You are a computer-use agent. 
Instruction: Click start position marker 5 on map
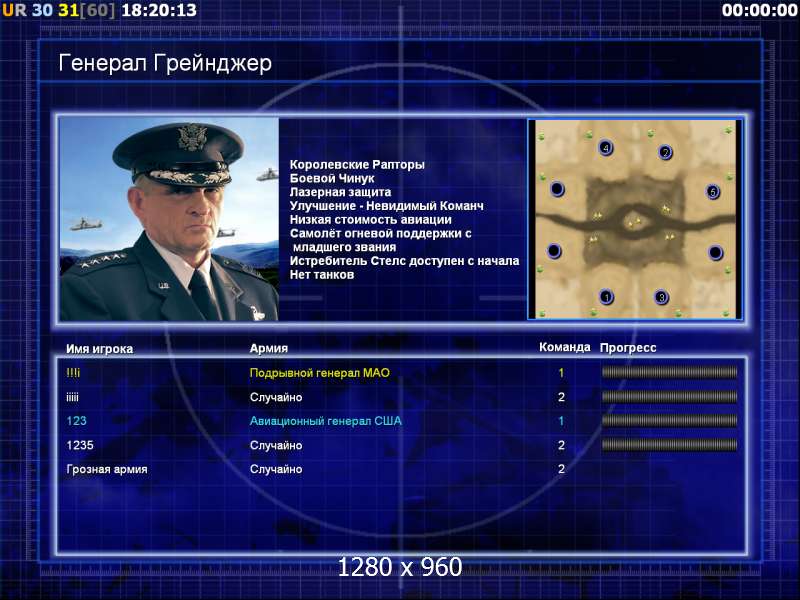[713, 192]
